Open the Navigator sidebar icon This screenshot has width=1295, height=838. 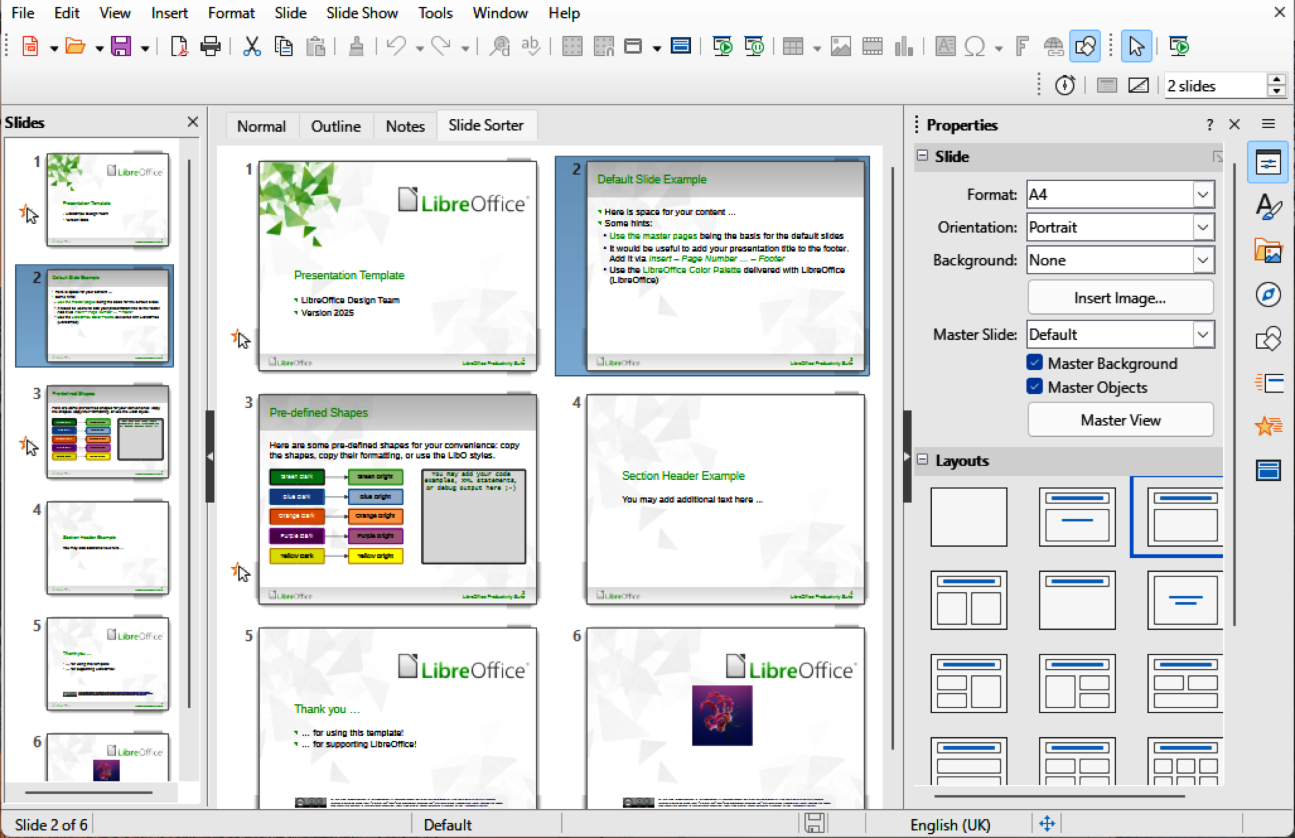[x=1268, y=294]
